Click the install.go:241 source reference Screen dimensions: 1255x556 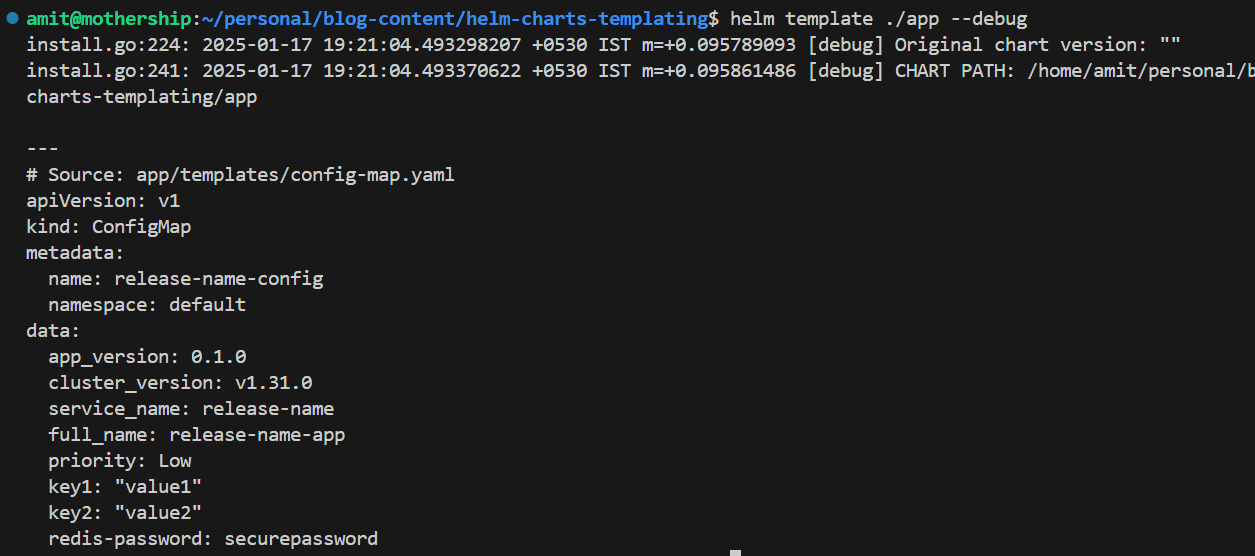(86, 71)
